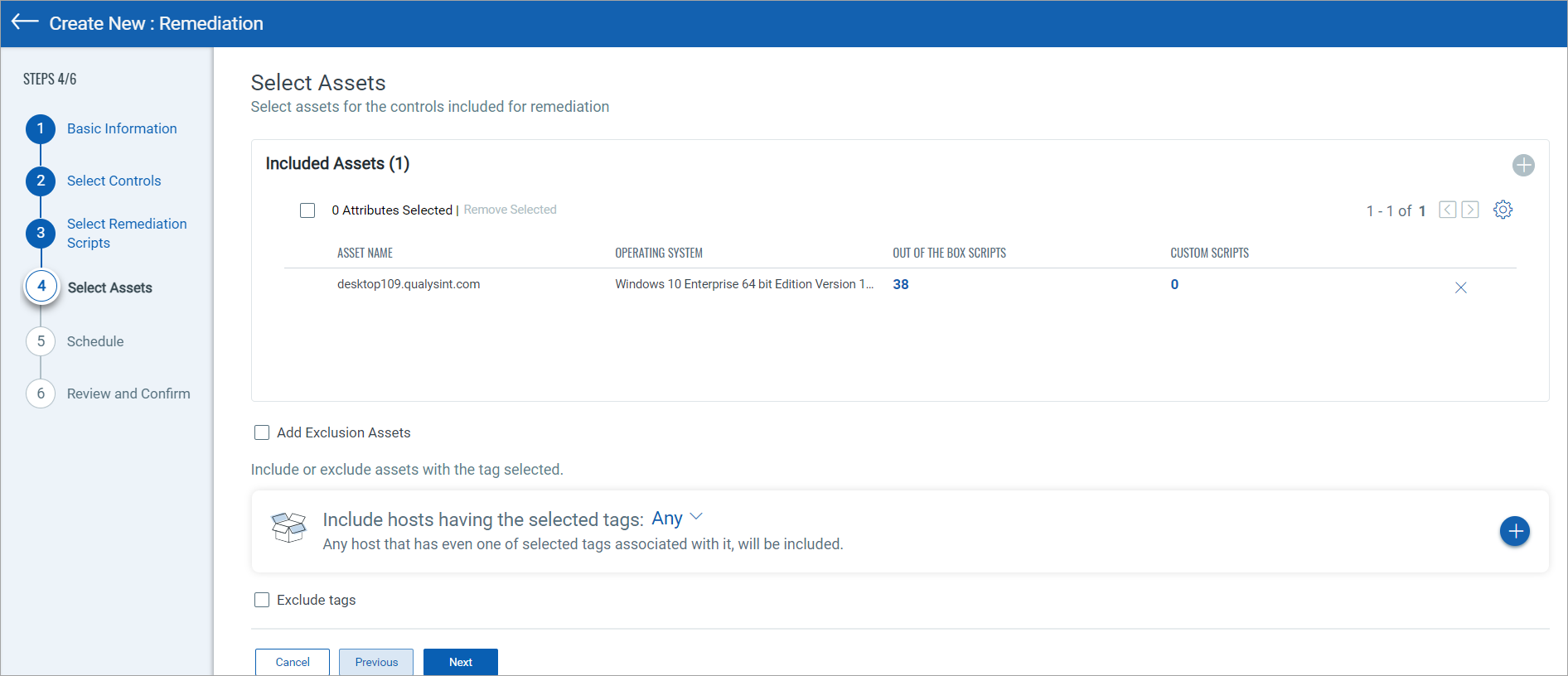The width and height of the screenshot is (1568, 676).
Task: Click the Next button
Action: click(460, 662)
